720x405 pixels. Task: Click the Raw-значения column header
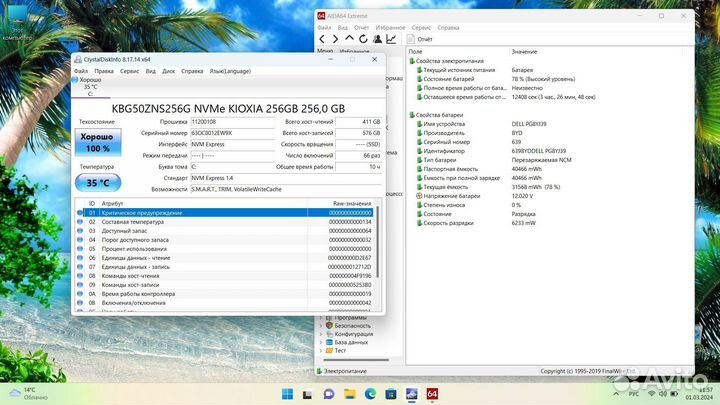coord(351,203)
